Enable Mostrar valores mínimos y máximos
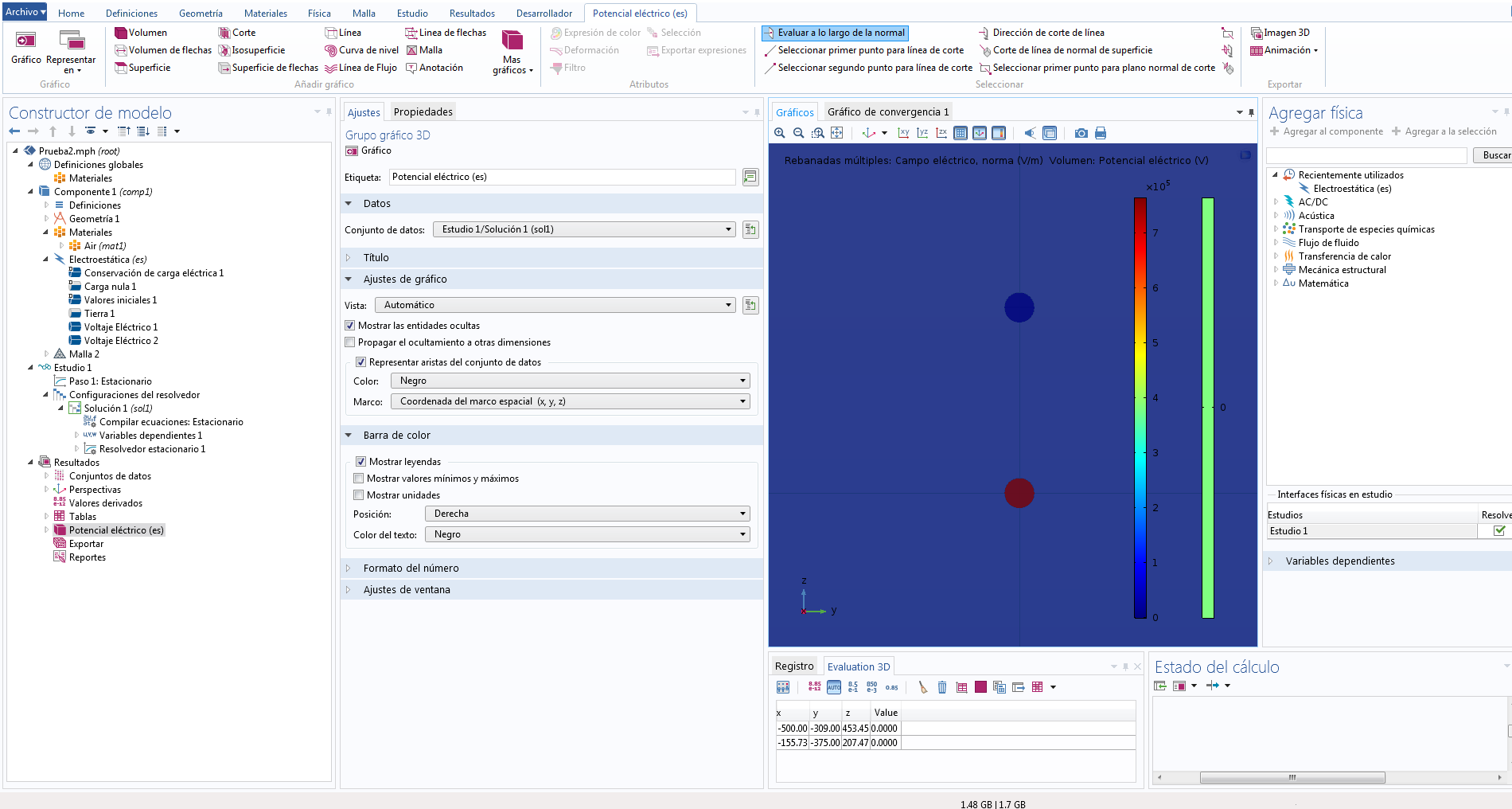This screenshot has width=1512, height=809. point(359,479)
